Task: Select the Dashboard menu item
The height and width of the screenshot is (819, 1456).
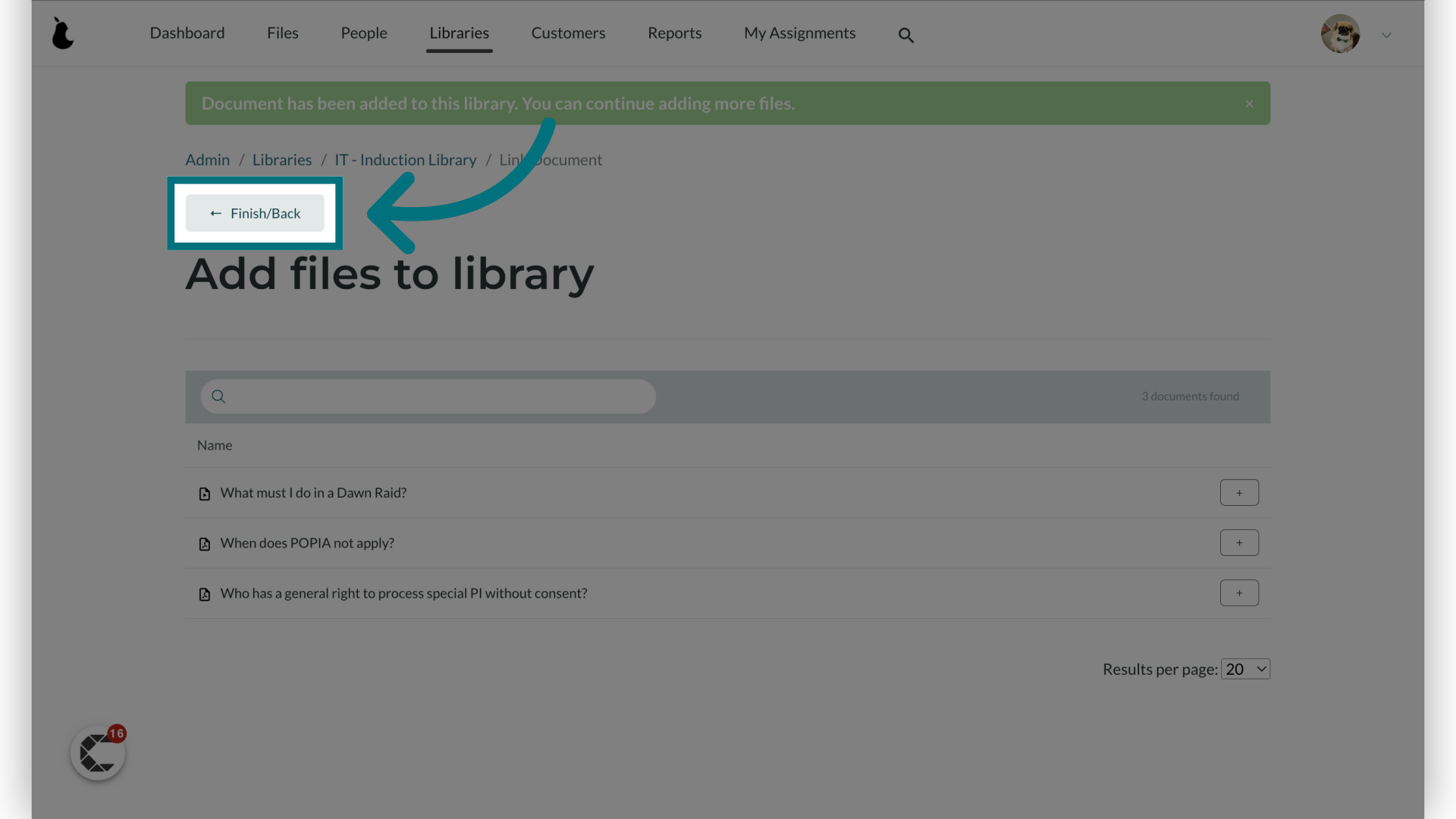Action: [x=187, y=33]
